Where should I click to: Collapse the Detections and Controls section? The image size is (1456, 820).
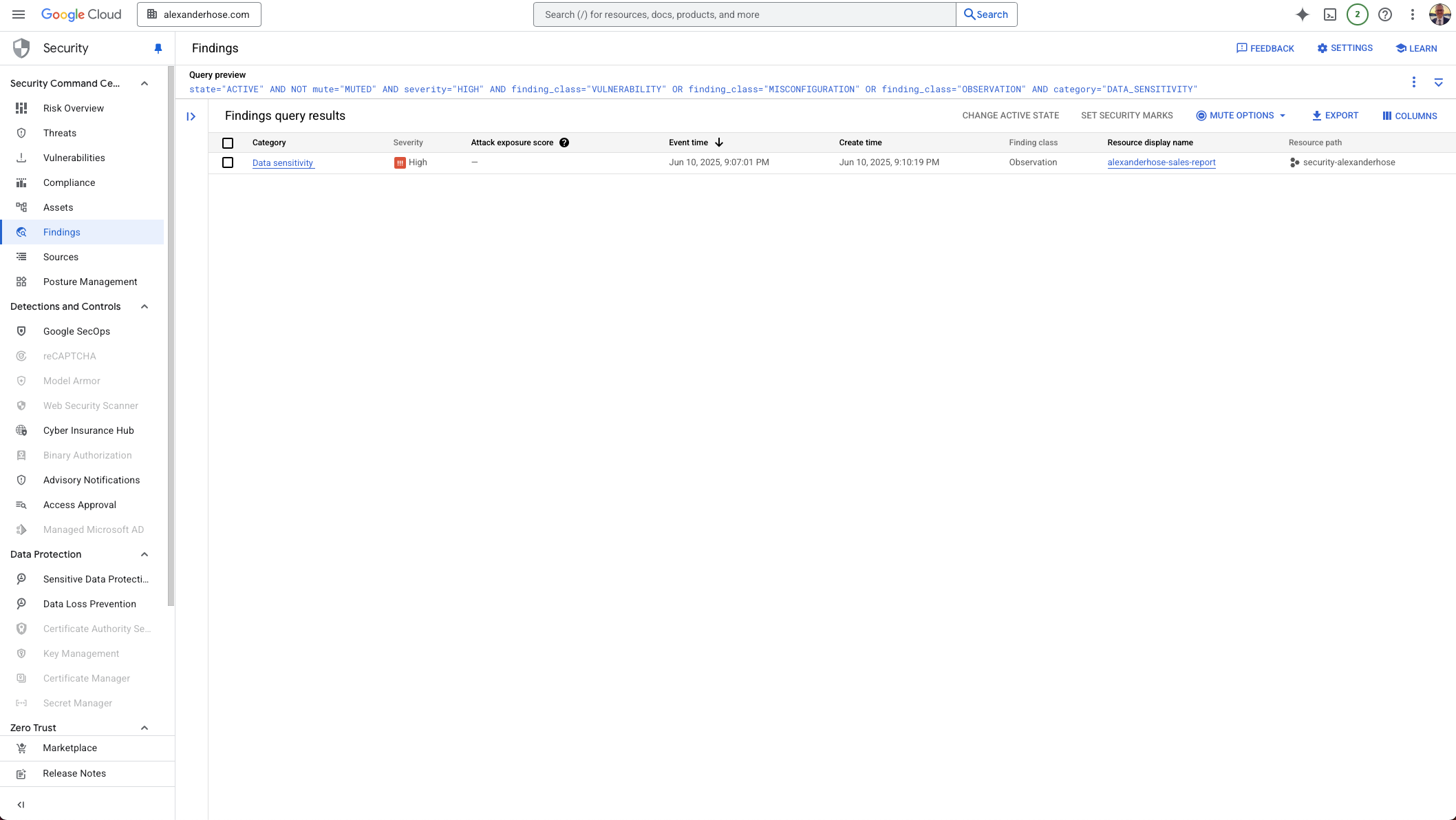(x=144, y=306)
